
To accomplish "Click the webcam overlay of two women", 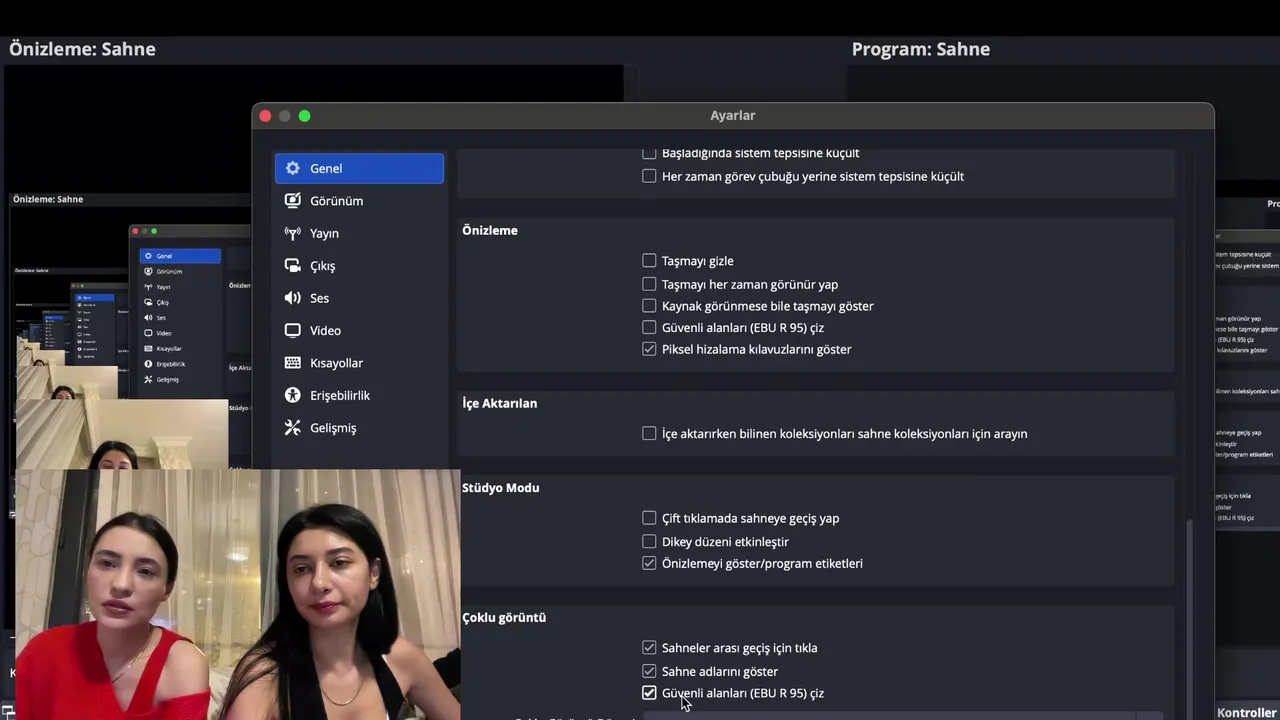I will (x=238, y=595).
